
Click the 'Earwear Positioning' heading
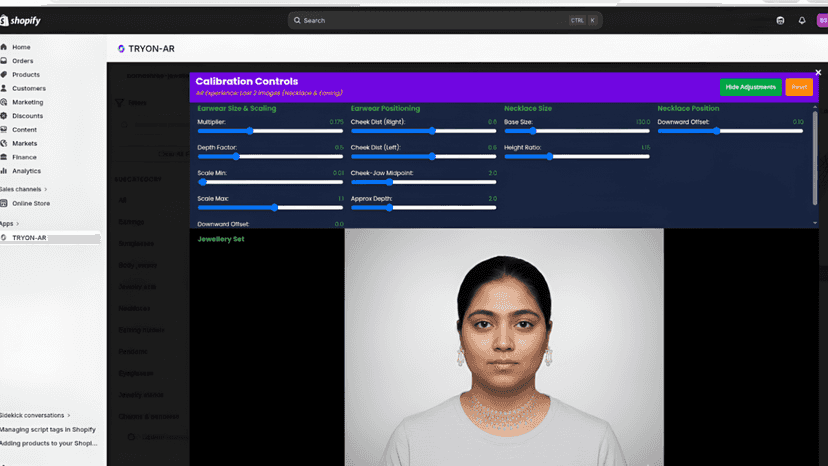pos(385,108)
